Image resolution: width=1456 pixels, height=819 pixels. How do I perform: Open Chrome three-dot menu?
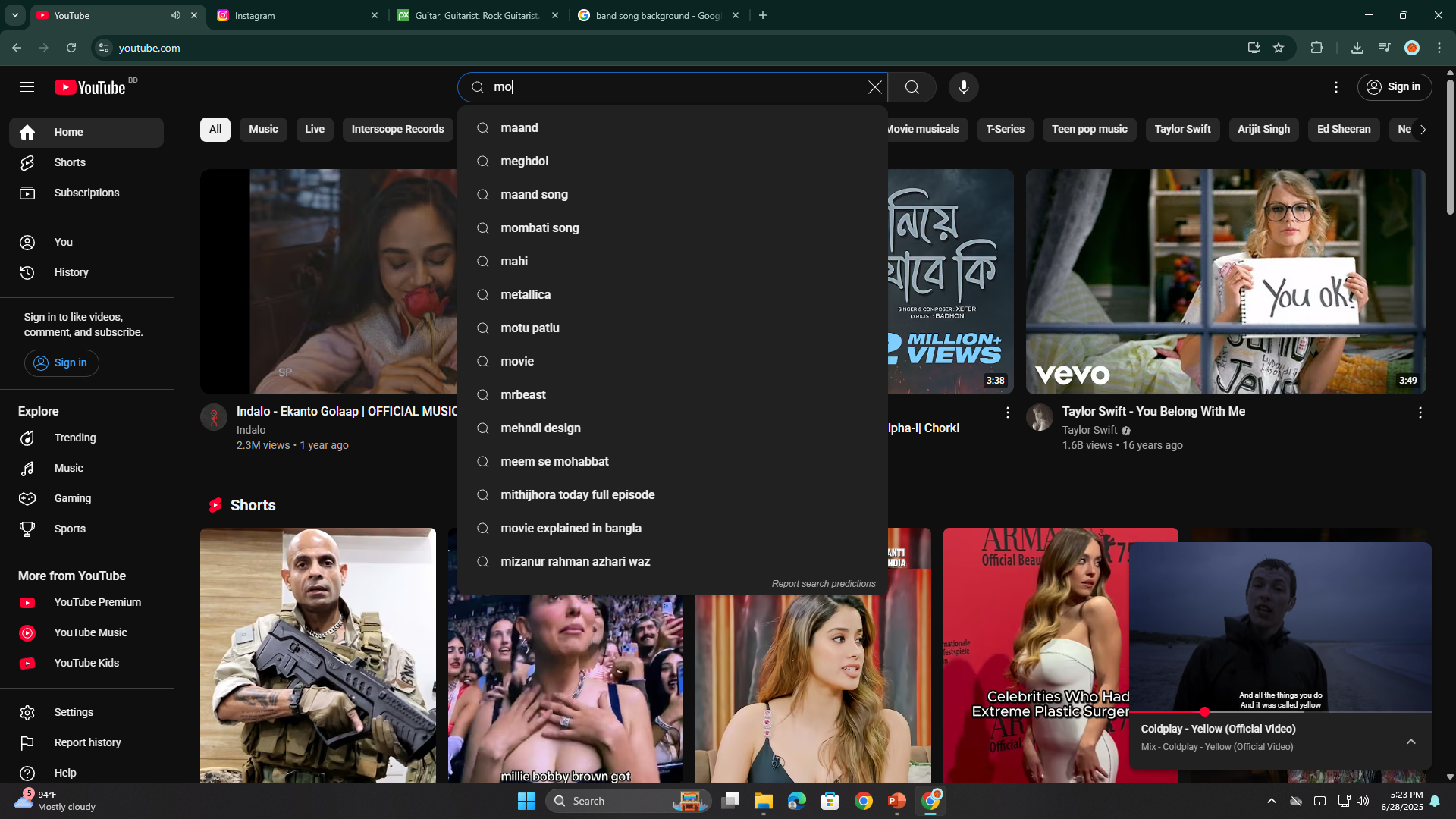click(1439, 48)
